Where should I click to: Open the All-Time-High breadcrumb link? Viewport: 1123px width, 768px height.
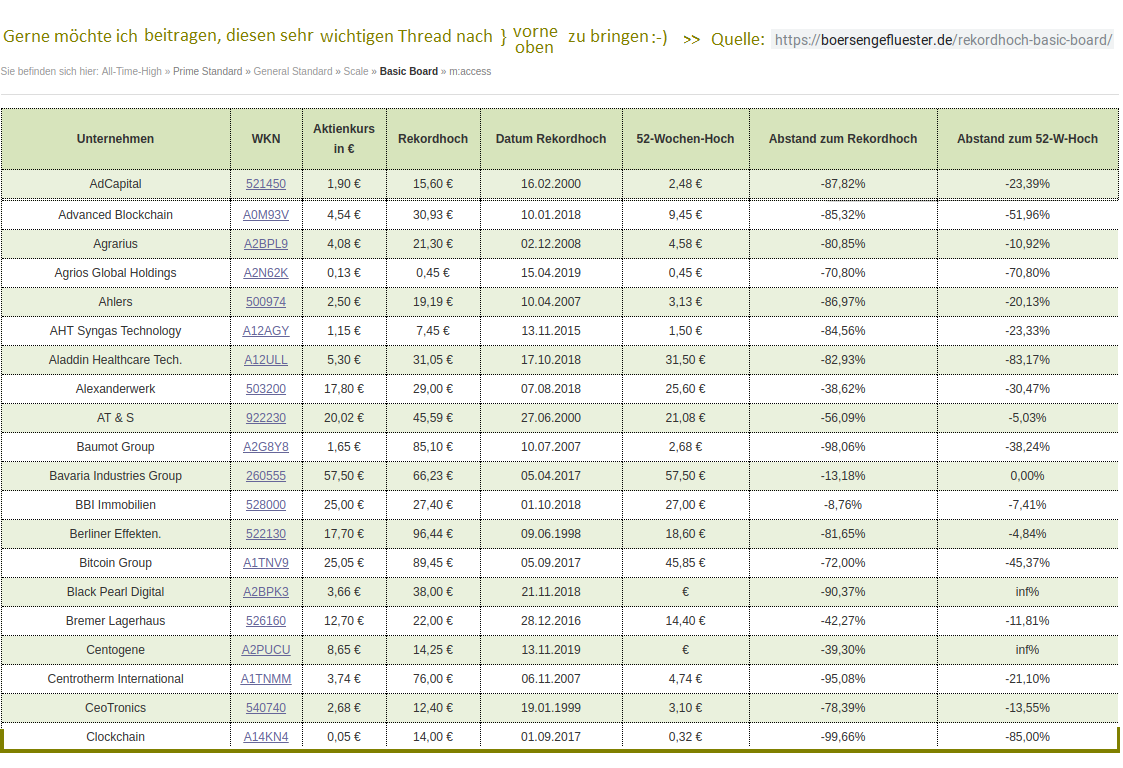132,72
